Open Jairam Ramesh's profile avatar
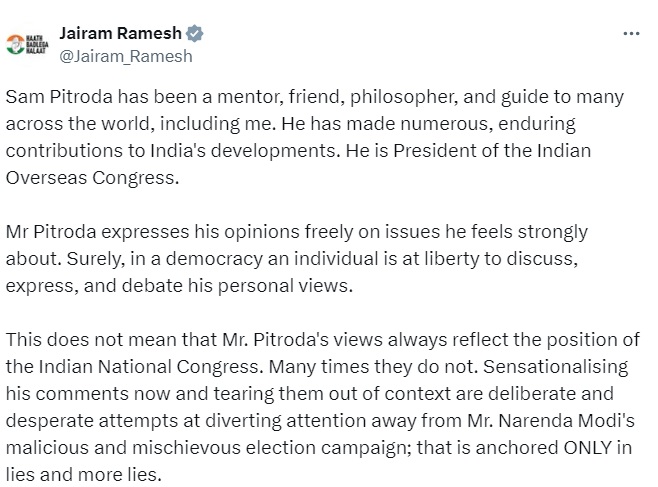The width and height of the screenshot is (658, 487). [x=27, y=44]
